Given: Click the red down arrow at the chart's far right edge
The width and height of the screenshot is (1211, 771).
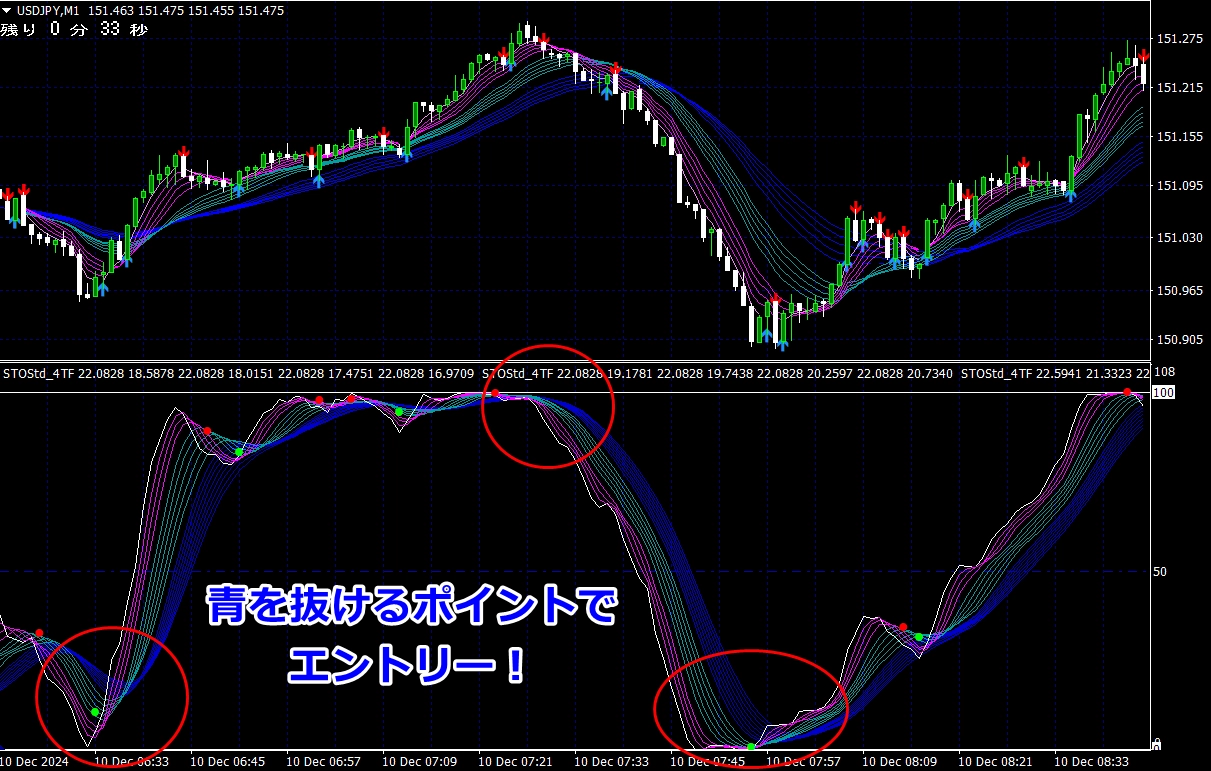Looking at the screenshot, I should click(1144, 56).
